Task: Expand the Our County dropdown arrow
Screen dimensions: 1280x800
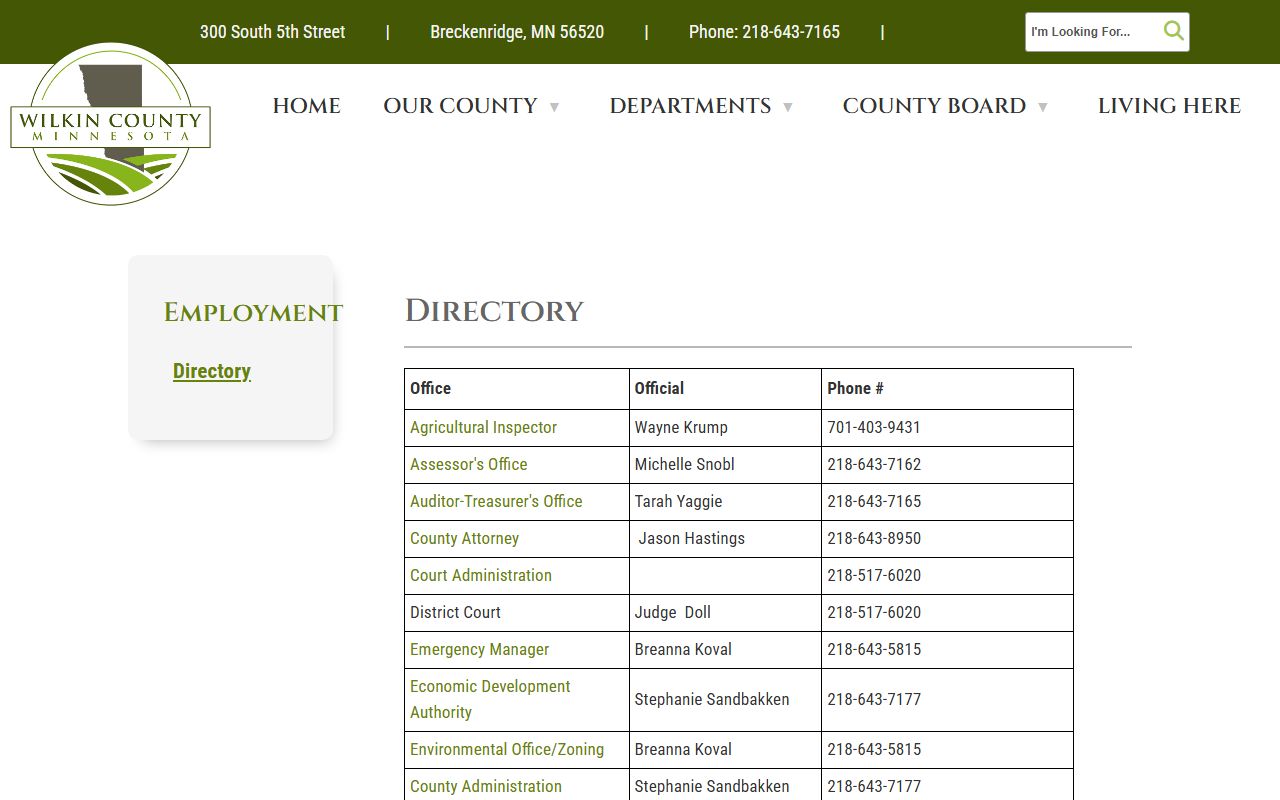Action: [x=554, y=107]
